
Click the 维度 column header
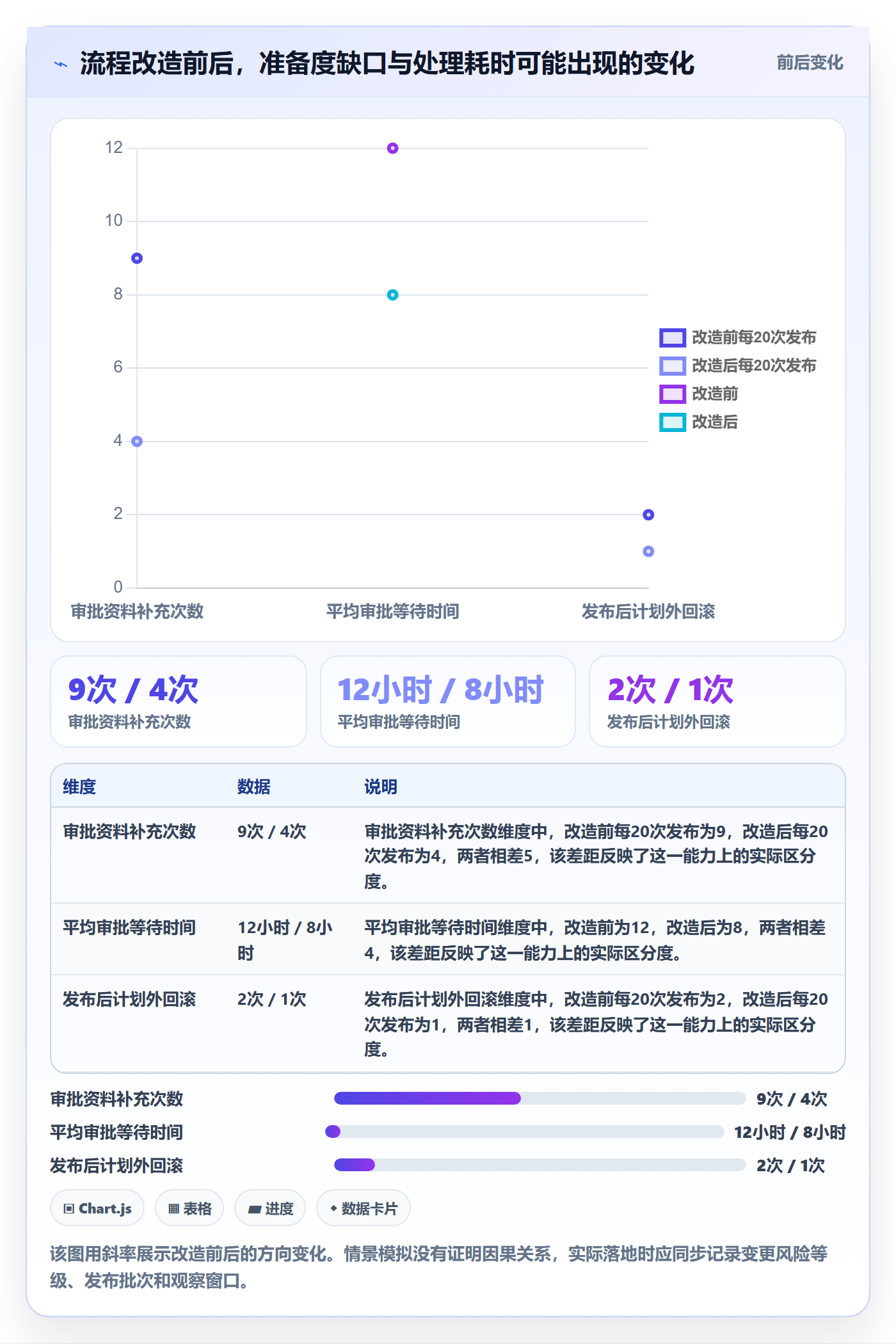79,787
